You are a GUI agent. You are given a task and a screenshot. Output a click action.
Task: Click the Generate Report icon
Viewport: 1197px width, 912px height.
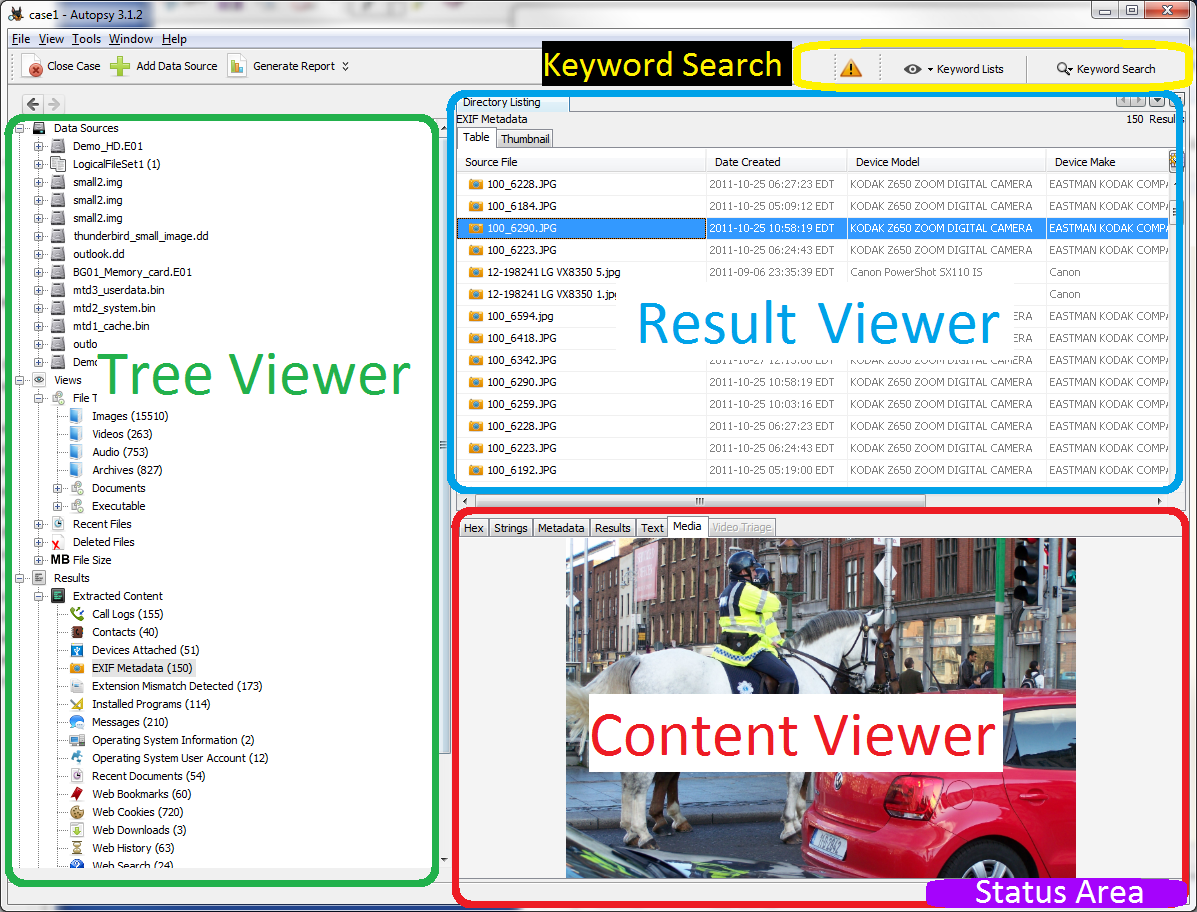tap(237, 66)
